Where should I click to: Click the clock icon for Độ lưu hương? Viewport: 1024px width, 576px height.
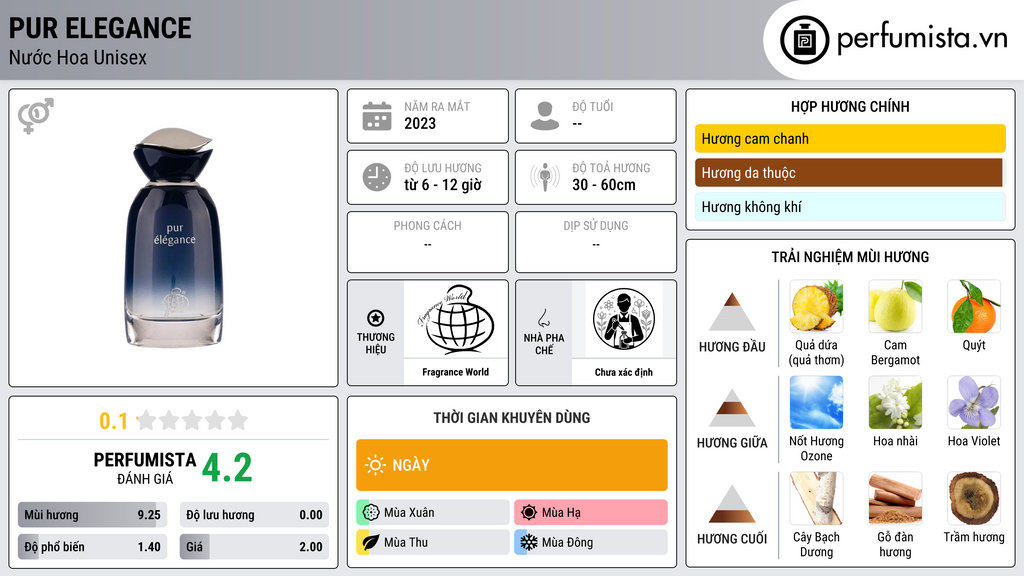(377, 177)
